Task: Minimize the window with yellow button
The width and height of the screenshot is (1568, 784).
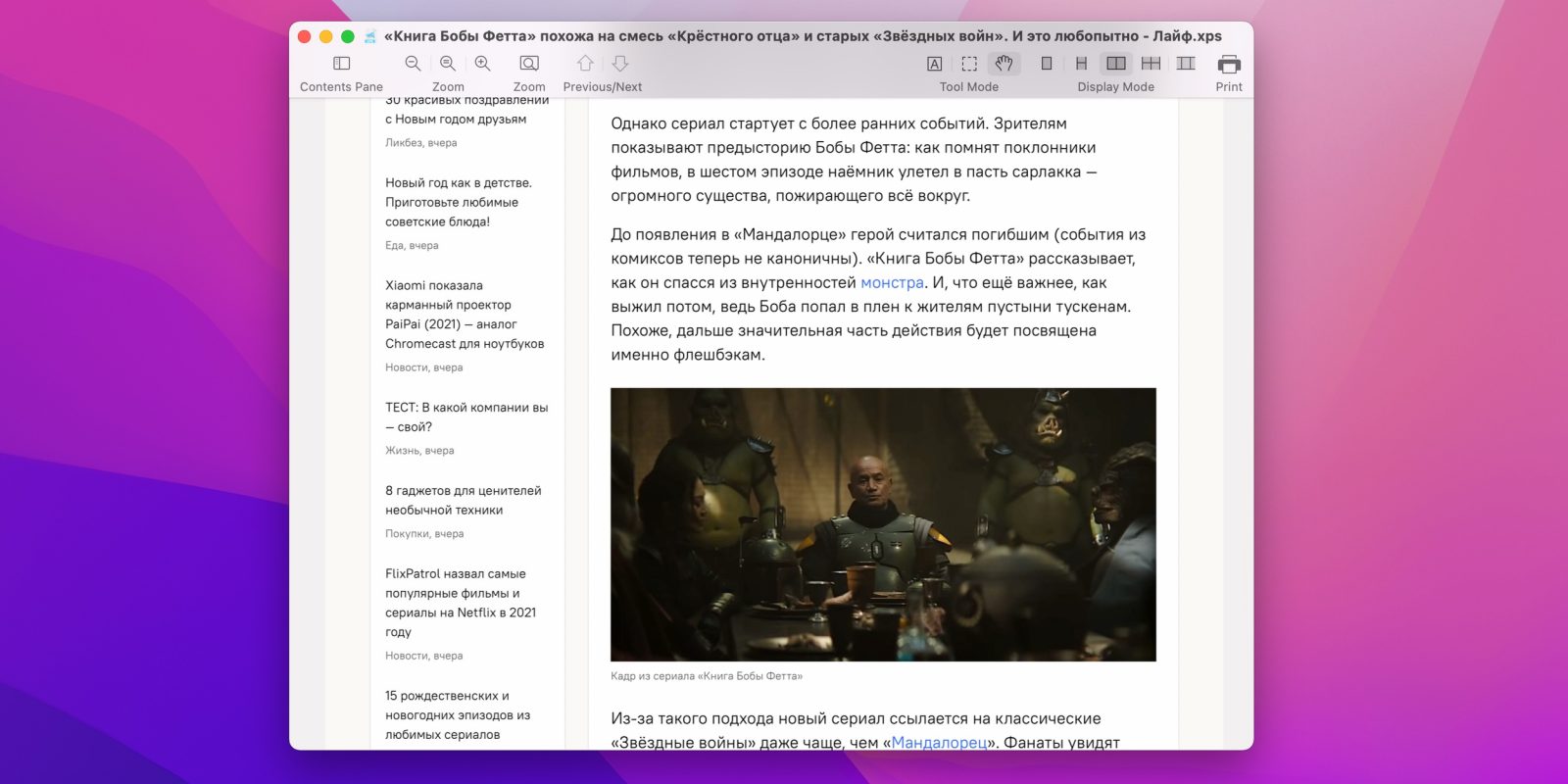Action: point(326,36)
